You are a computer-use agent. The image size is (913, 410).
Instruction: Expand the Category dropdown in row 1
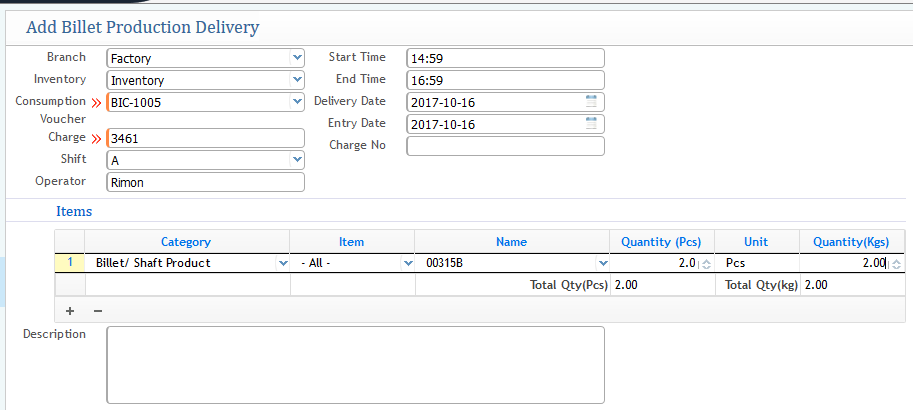pos(281,263)
